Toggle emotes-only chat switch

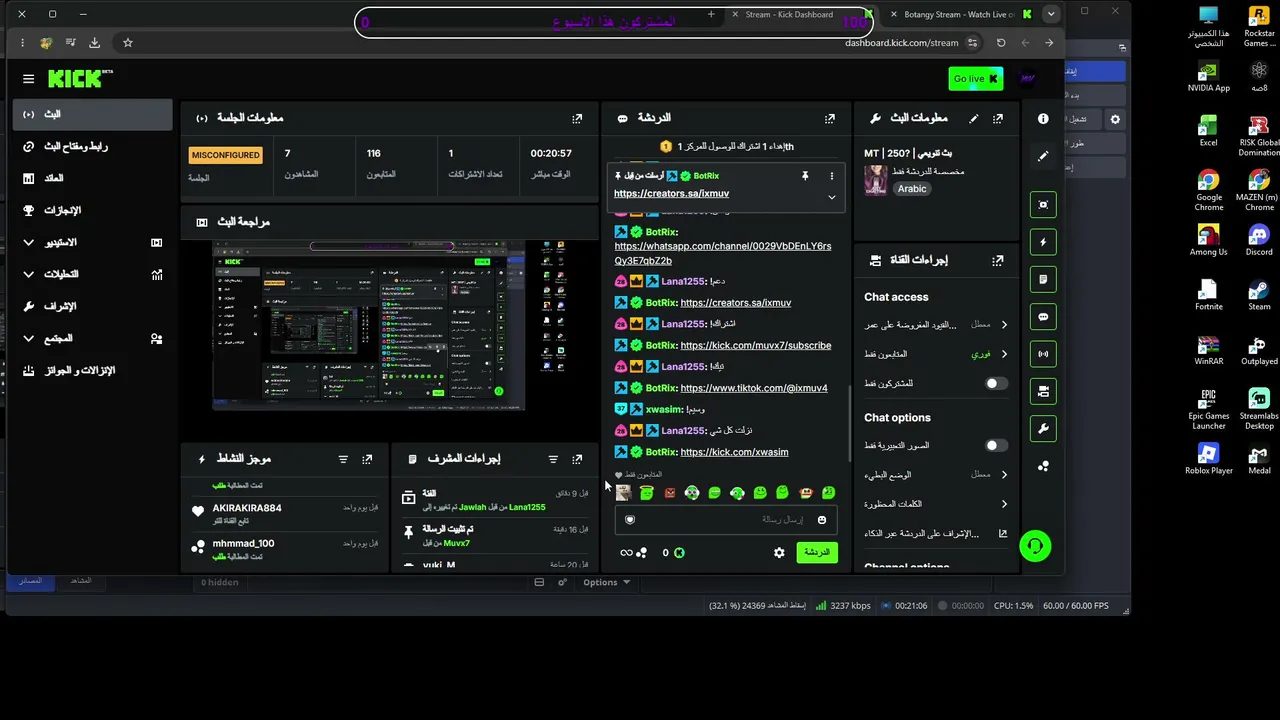[996, 445]
